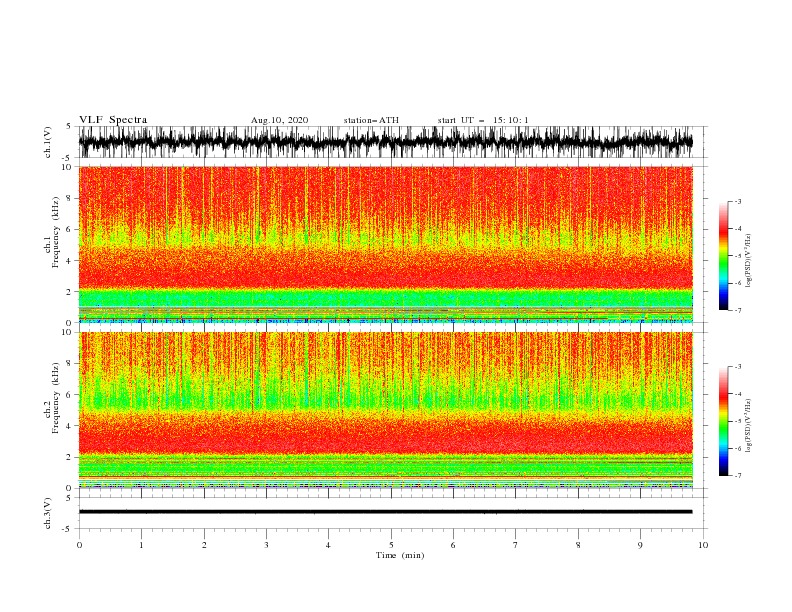Click the ch.3 voltage waveform trace
The height and width of the screenshot is (612, 792).
point(385,512)
